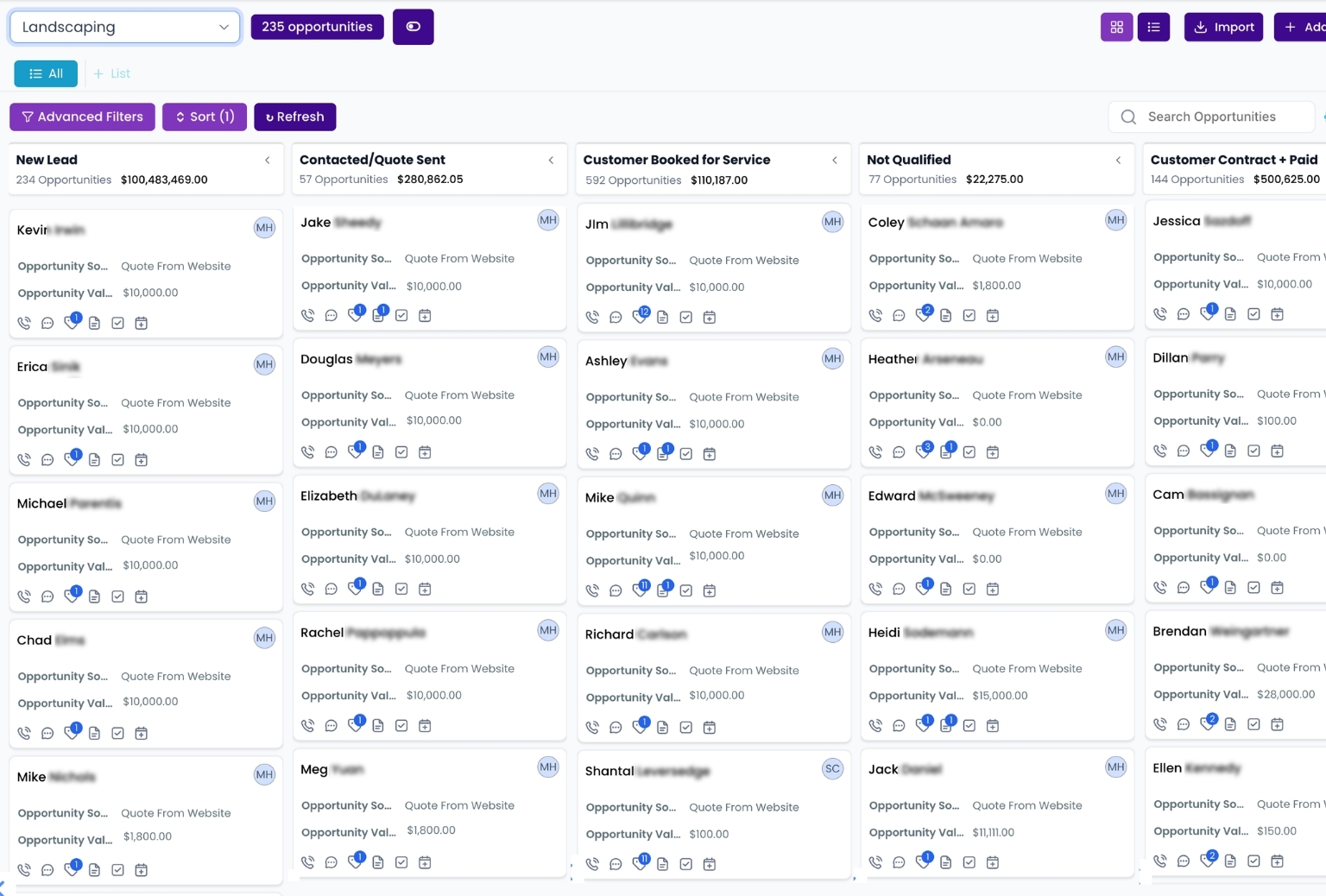Switch to the list view icon

click(1153, 27)
